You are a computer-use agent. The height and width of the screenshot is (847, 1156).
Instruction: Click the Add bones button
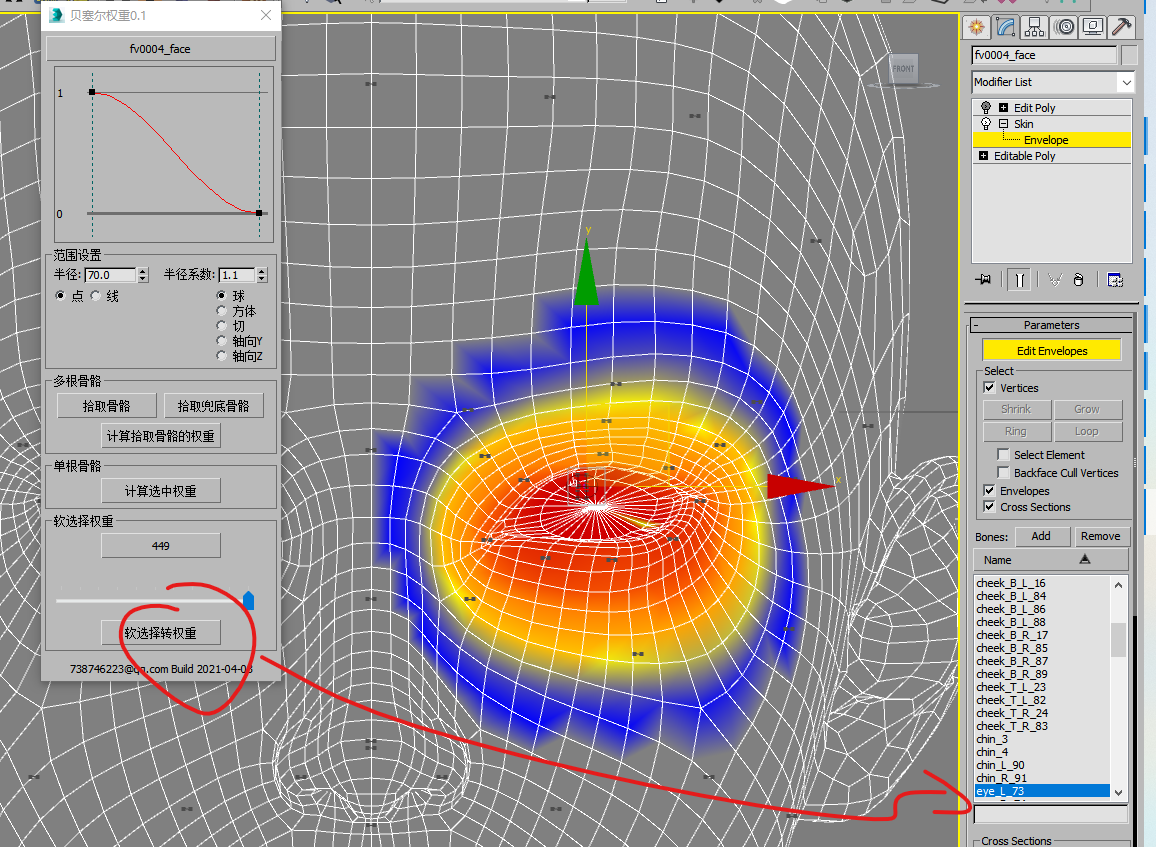[x=1040, y=536]
